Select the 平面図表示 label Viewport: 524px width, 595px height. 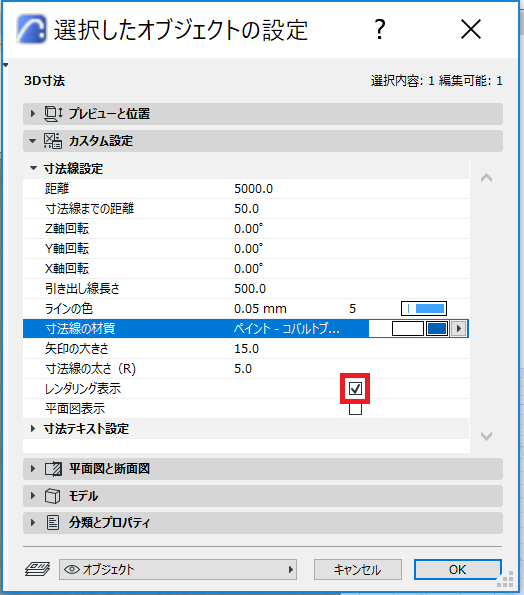point(75,409)
